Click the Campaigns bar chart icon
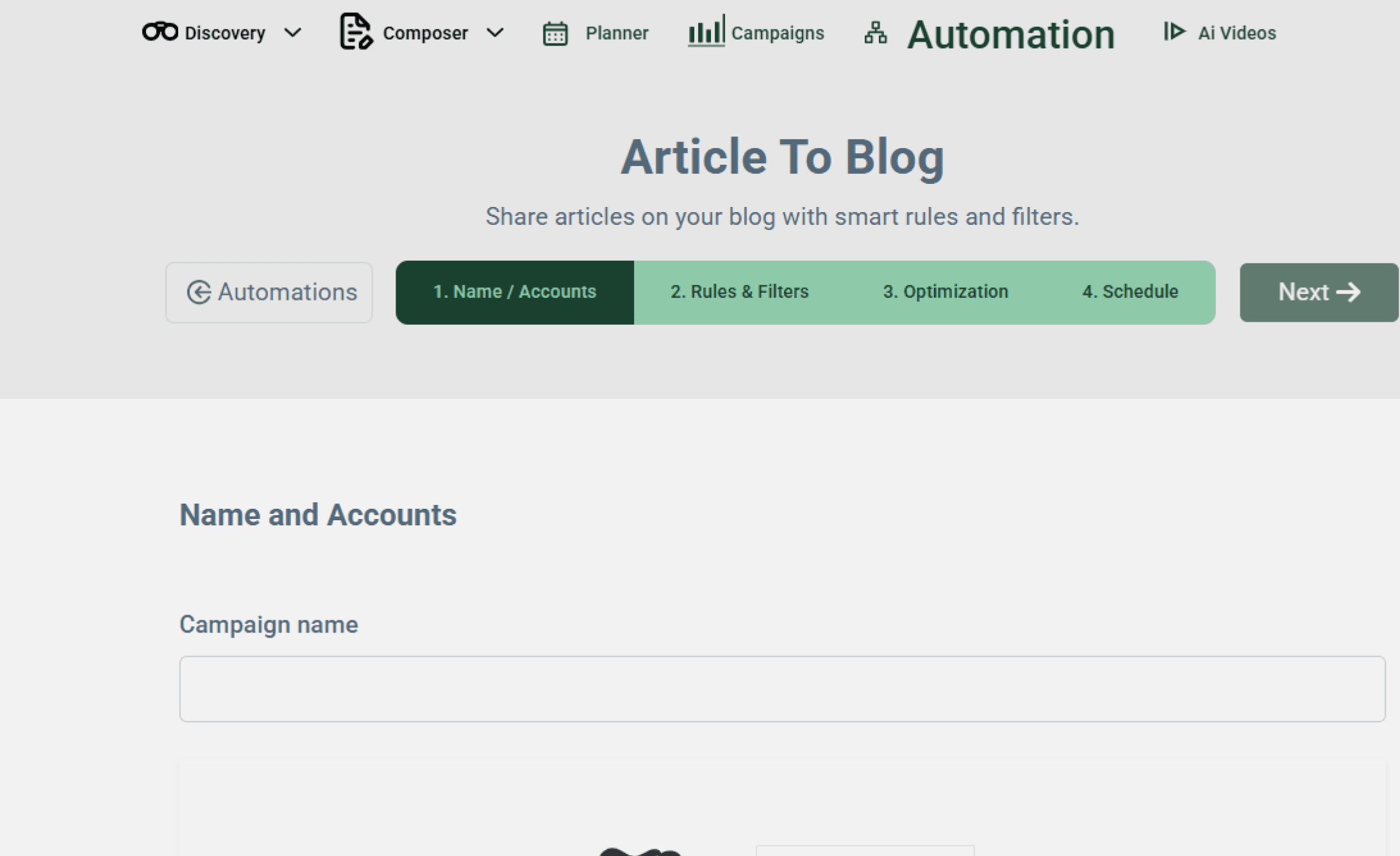The image size is (1400, 856). coord(706,30)
